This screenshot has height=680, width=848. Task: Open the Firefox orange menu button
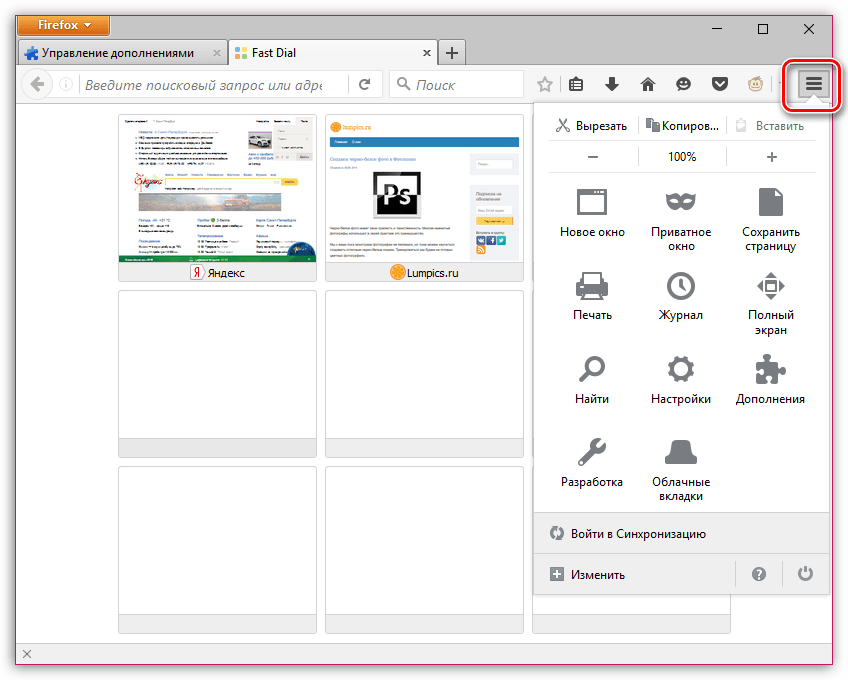point(63,25)
